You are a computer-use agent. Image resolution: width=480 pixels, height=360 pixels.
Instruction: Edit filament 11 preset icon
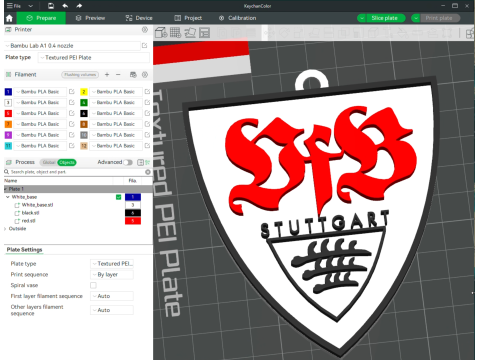[72, 146]
